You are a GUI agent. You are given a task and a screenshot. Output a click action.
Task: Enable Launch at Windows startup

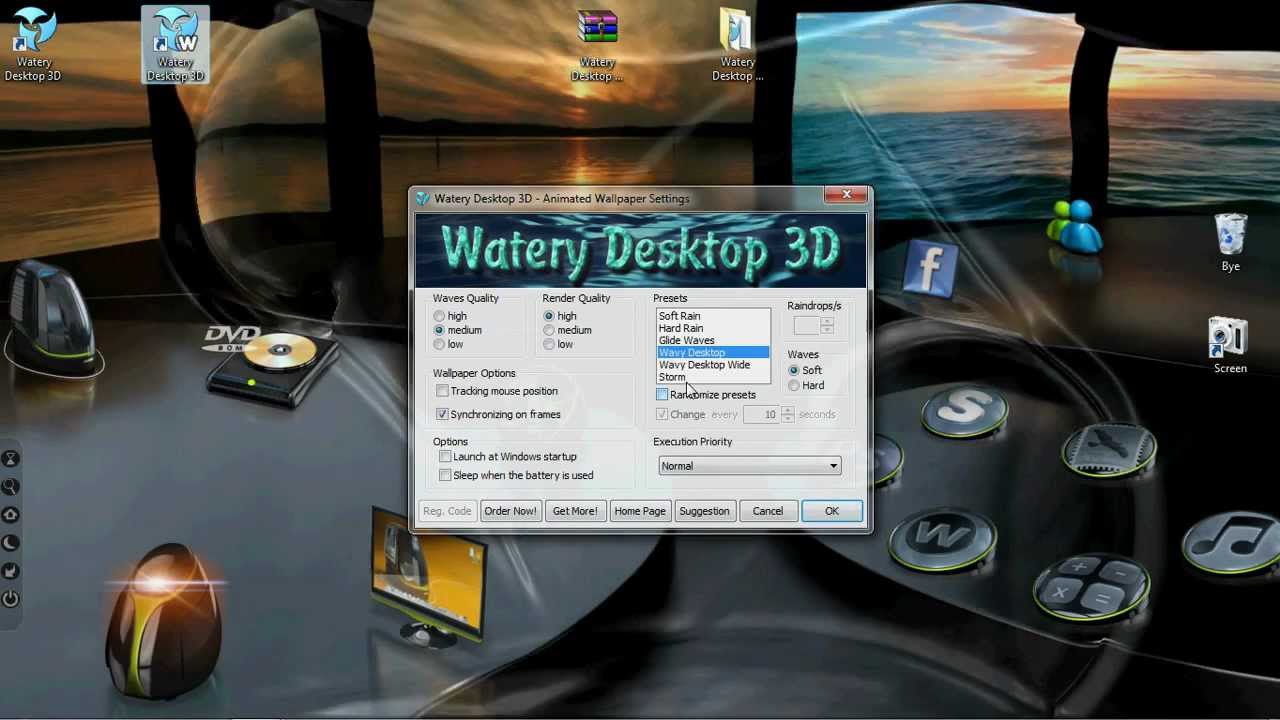pyautogui.click(x=445, y=456)
